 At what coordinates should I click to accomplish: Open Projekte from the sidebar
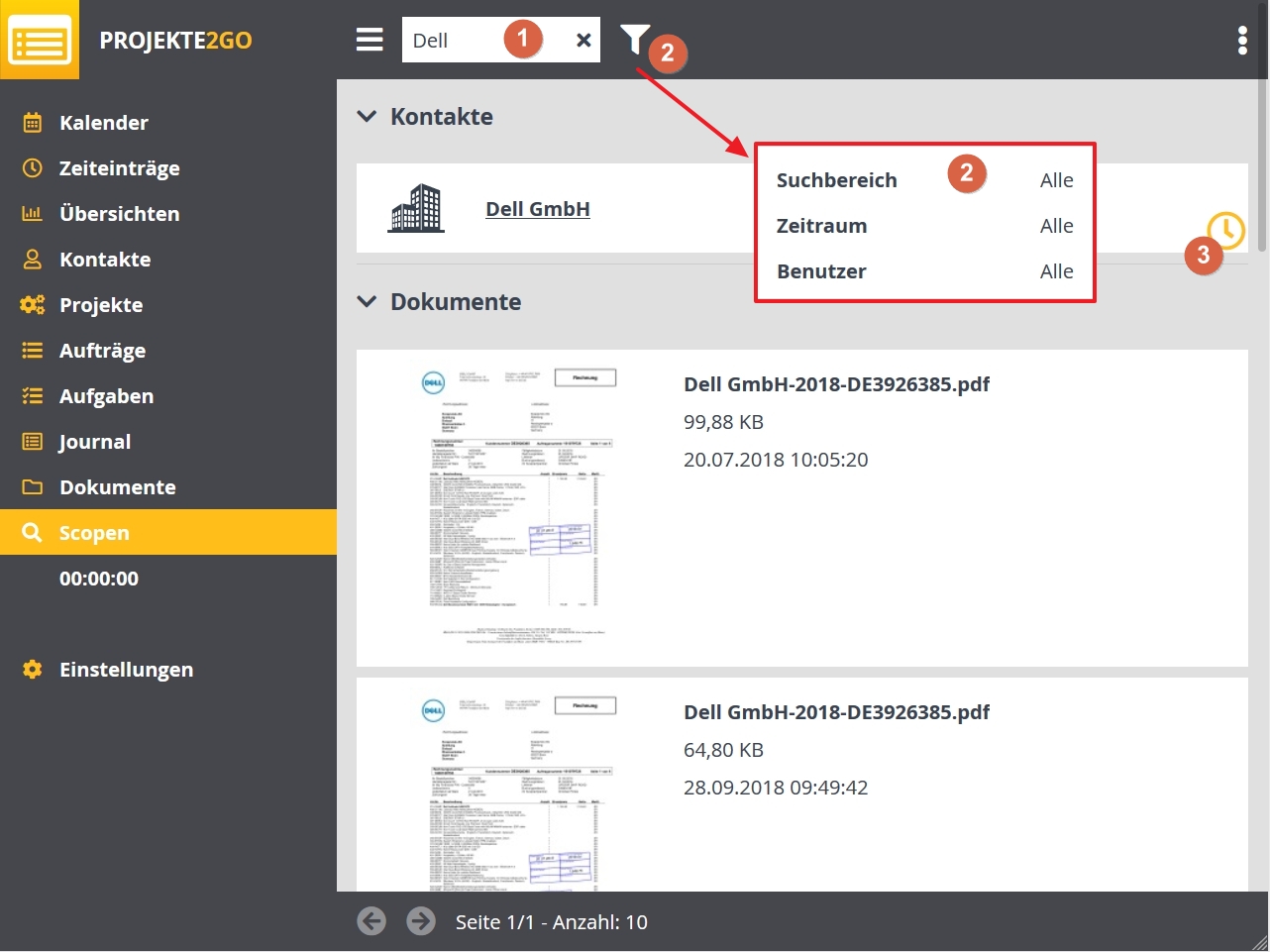[x=168, y=305]
